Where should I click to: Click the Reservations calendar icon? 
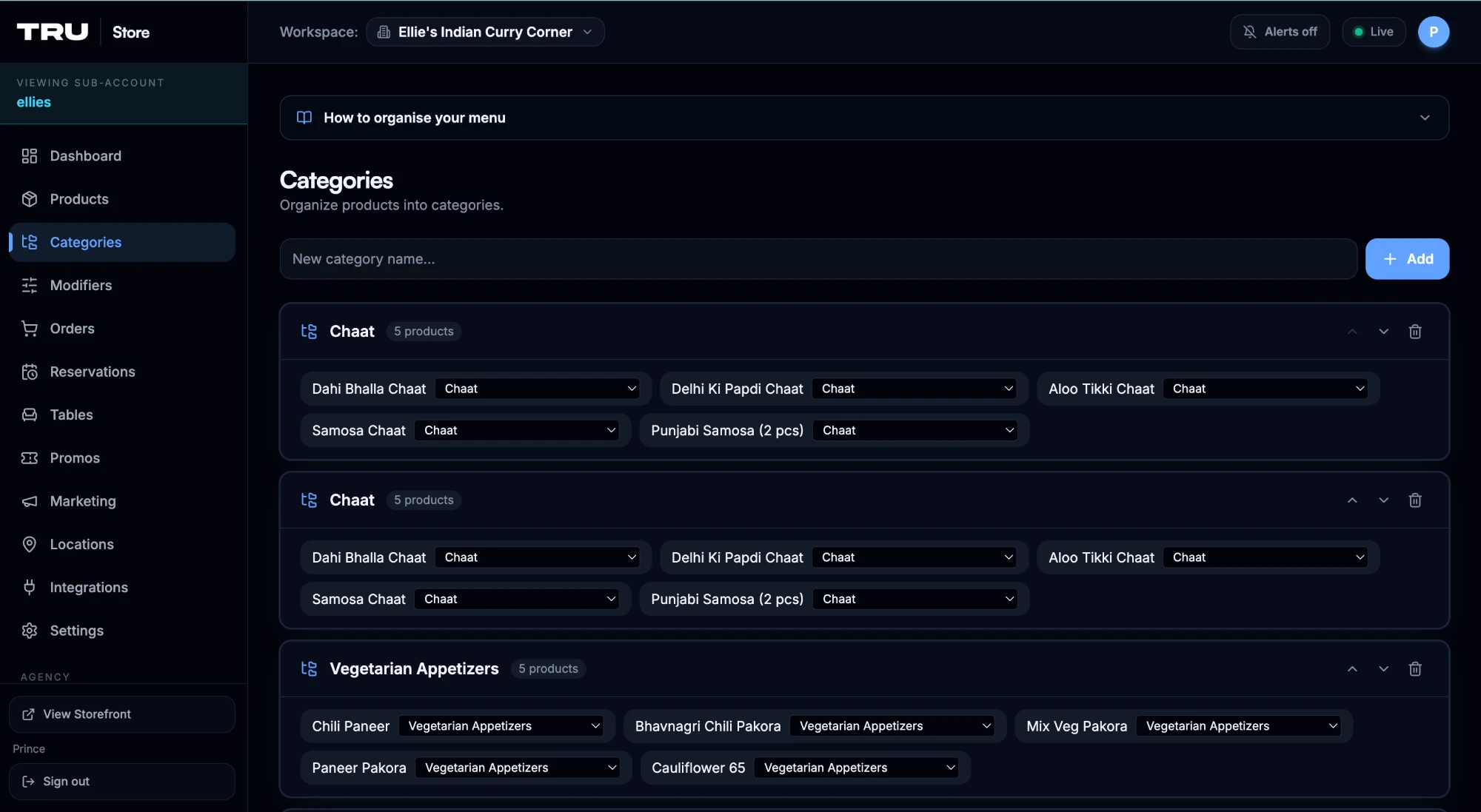coord(30,372)
